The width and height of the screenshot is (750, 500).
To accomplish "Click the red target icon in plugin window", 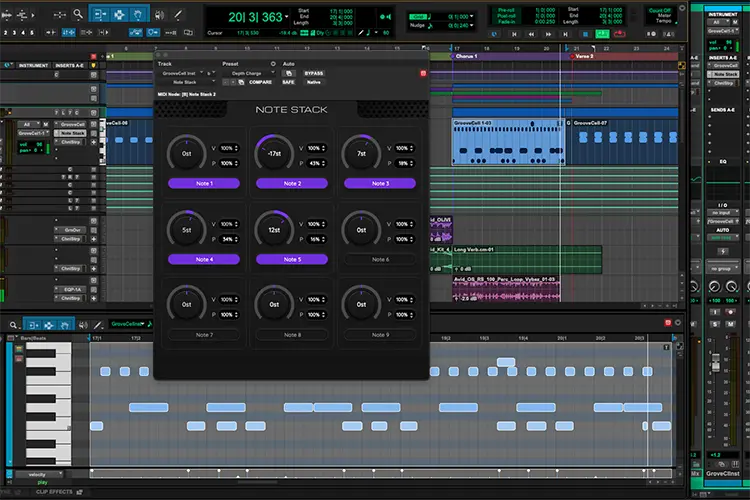I will click(423, 73).
